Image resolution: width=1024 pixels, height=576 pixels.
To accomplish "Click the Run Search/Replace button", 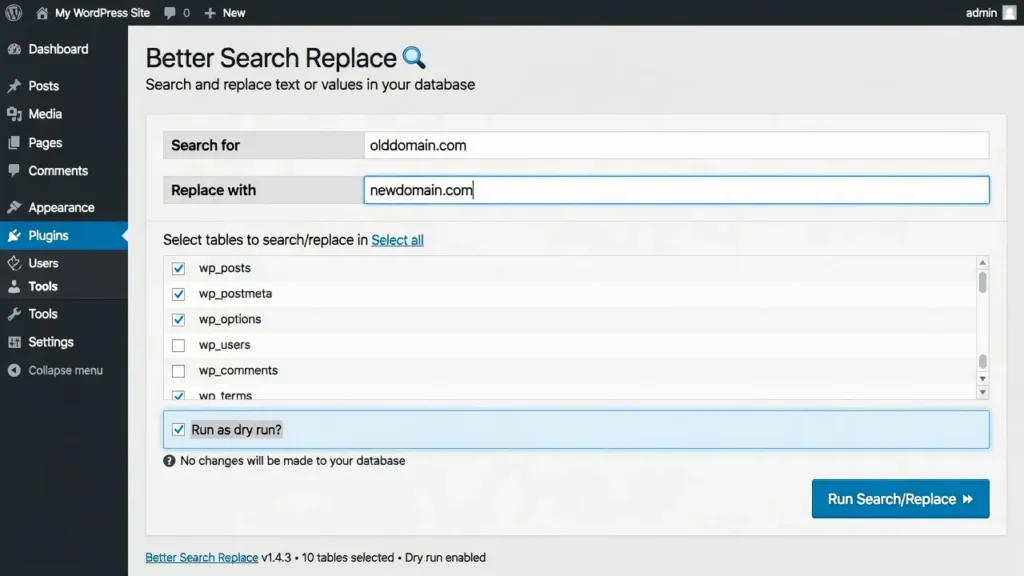I will tap(901, 499).
